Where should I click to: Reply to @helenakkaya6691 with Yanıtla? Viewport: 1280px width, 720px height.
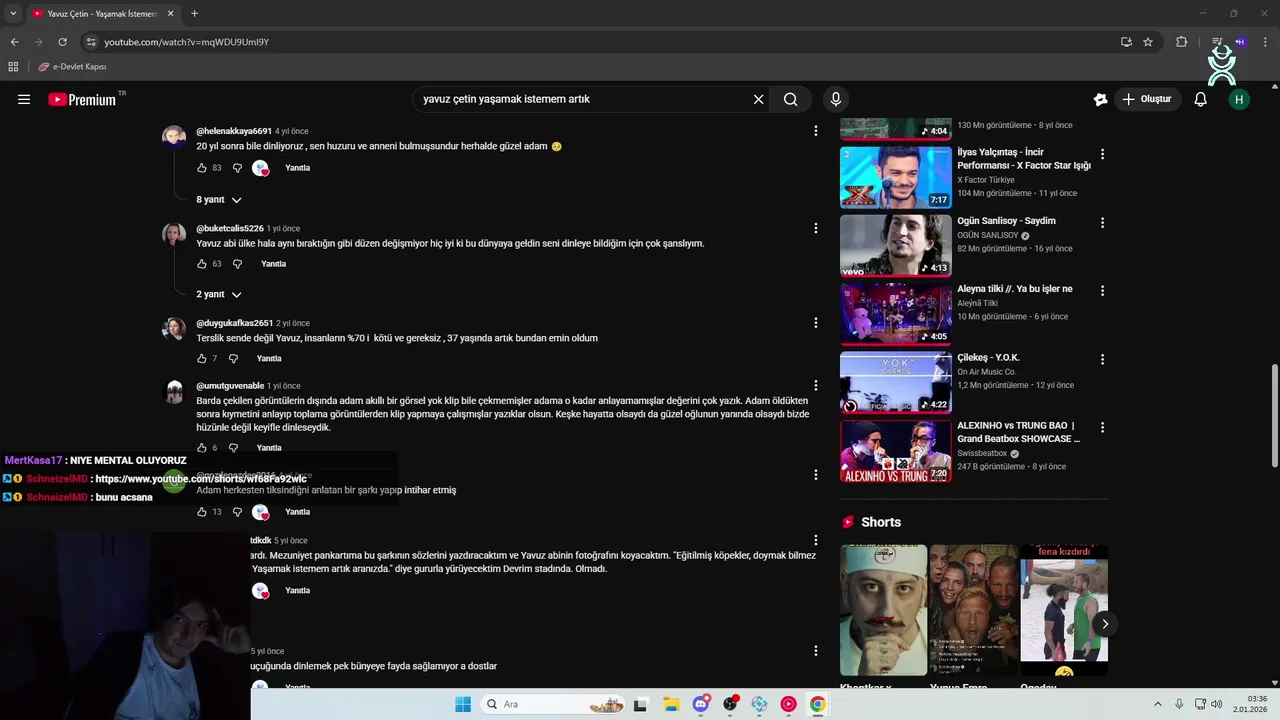coord(297,168)
